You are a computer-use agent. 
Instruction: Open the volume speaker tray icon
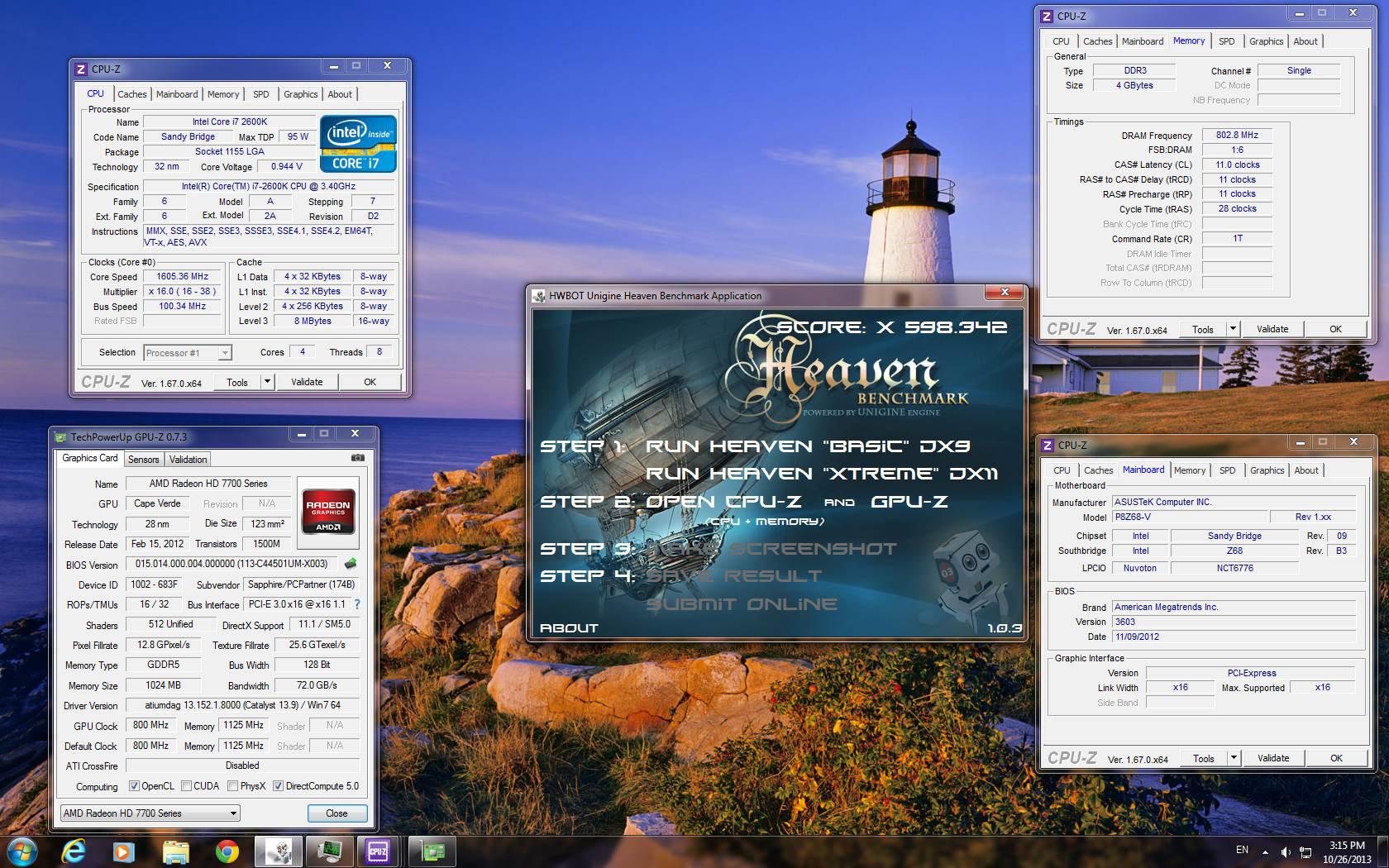pos(1286,851)
